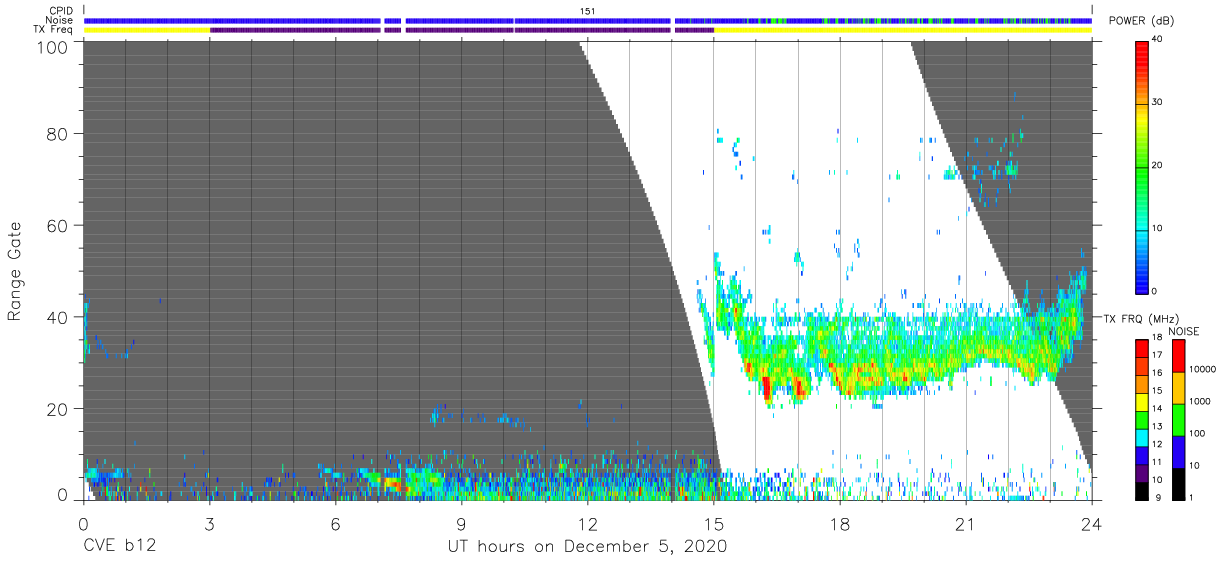The image size is (1228, 567).
Task: Click the 10000 tick on NOISE legend
Action: pyautogui.click(x=1204, y=369)
